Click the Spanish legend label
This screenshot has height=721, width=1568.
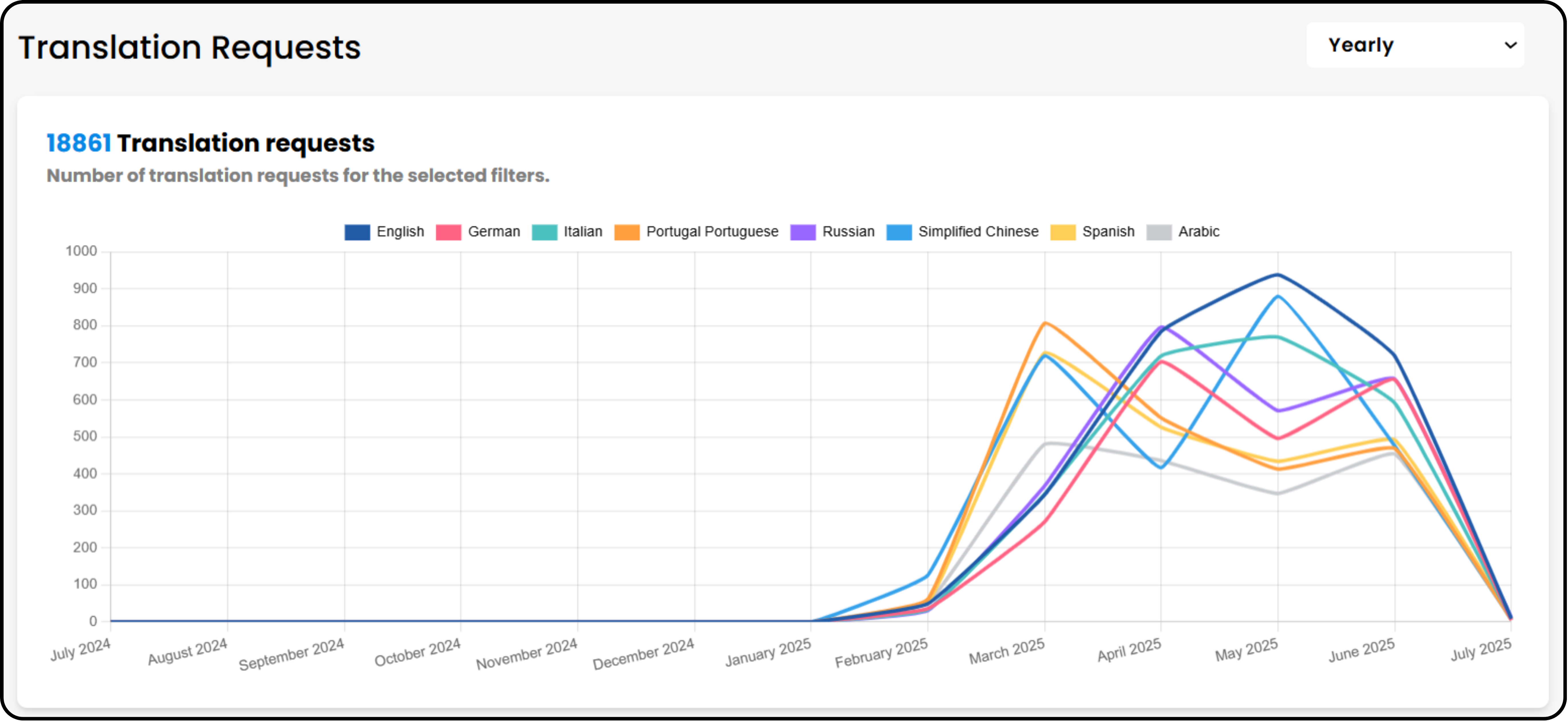(x=1108, y=232)
